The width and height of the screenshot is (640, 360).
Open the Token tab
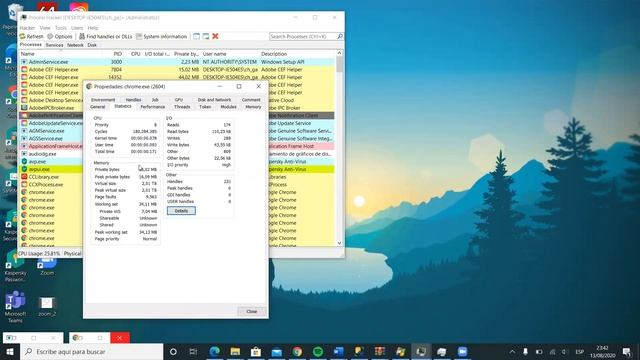point(205,107)
